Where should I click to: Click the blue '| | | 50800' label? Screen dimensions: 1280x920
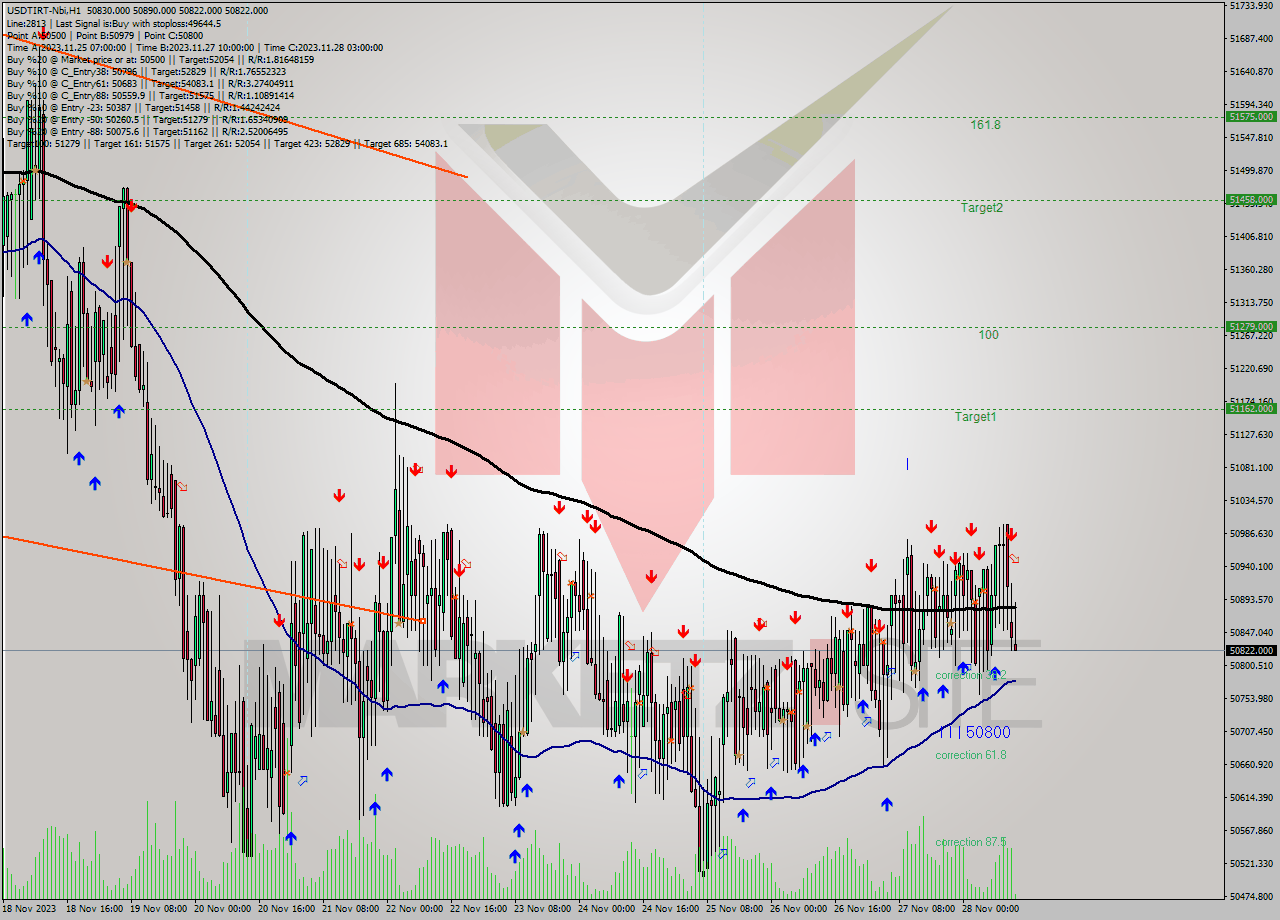click(974, 732)
